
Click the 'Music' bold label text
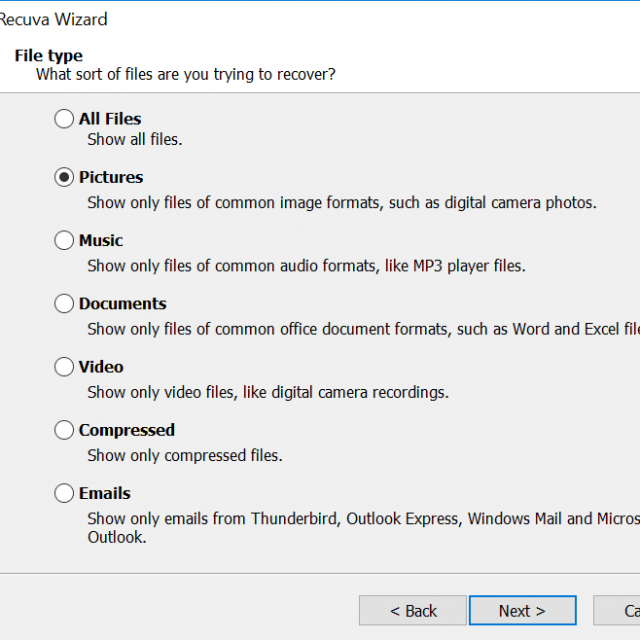pyautogui.click(x=100, y=240)
